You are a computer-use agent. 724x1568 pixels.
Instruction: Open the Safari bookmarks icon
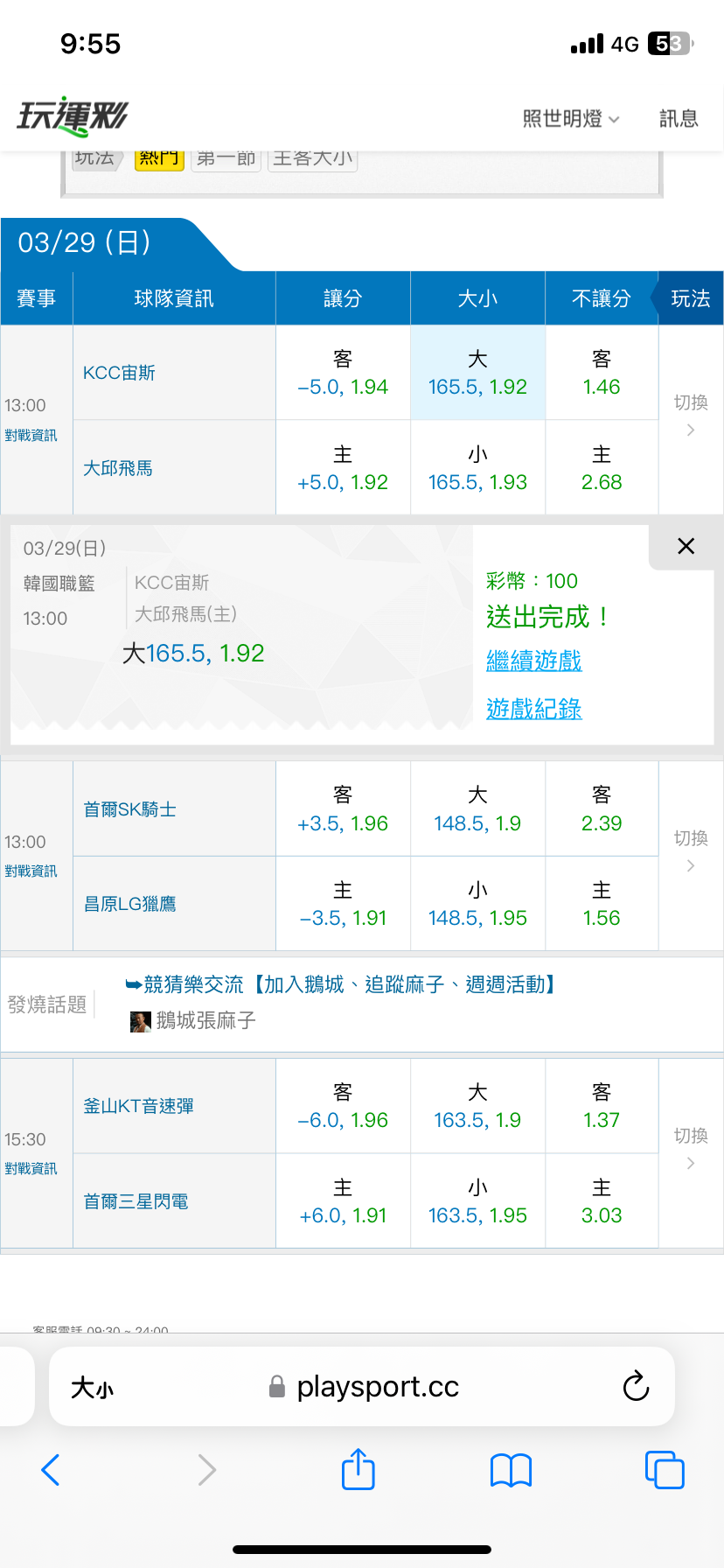pyautogui.click(x=511, y=1470)
